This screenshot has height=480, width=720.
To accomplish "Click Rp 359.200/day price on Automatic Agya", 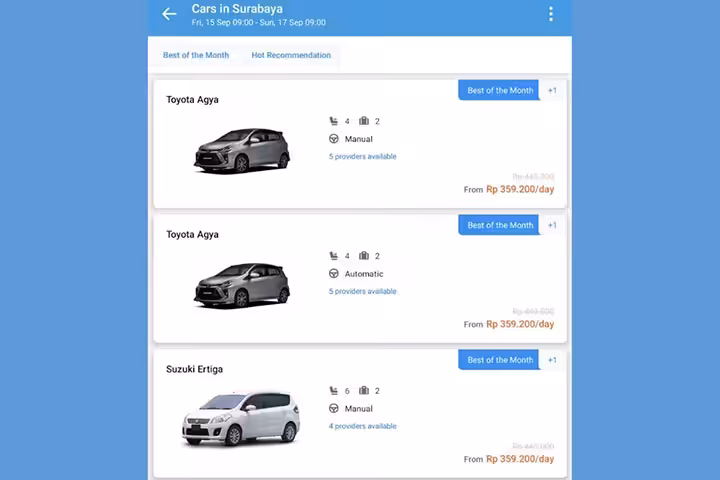I will (520, 324).
